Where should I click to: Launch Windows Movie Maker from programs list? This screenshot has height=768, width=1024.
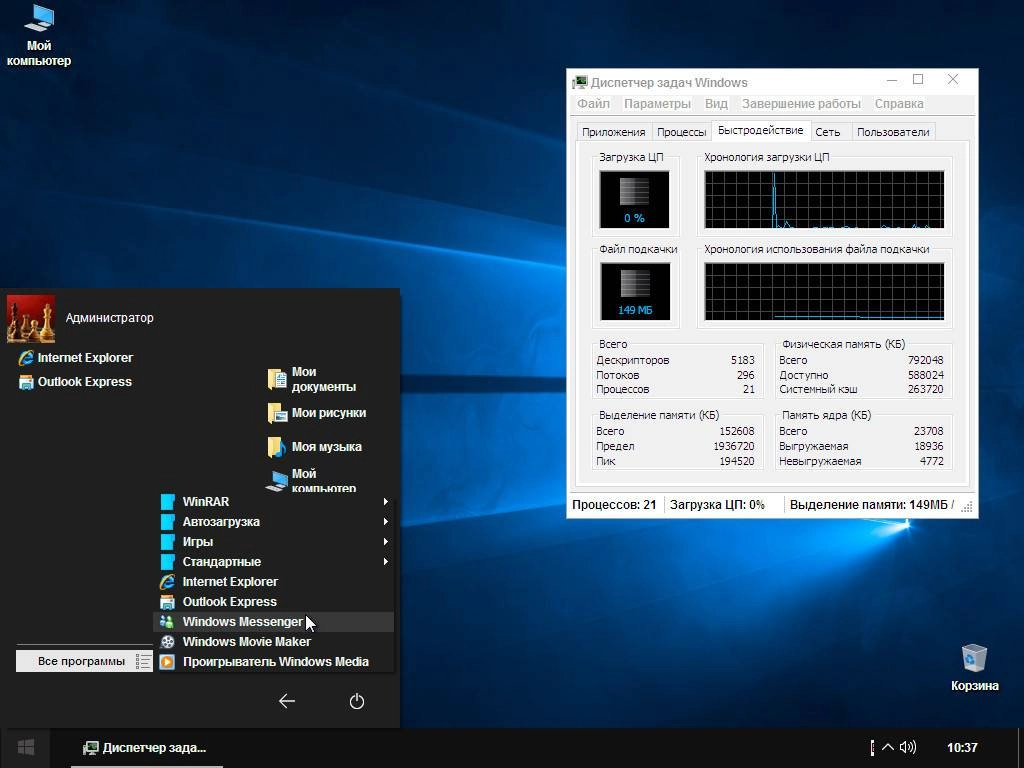(274, 642)
